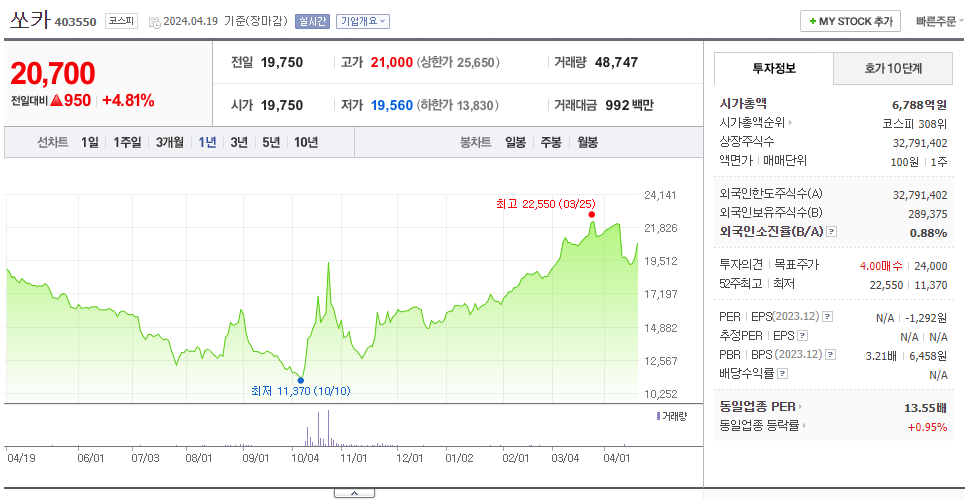Select the 1주일 line chart period
The width and height of the screenshot is (968, 500).
tap(127, 143)
